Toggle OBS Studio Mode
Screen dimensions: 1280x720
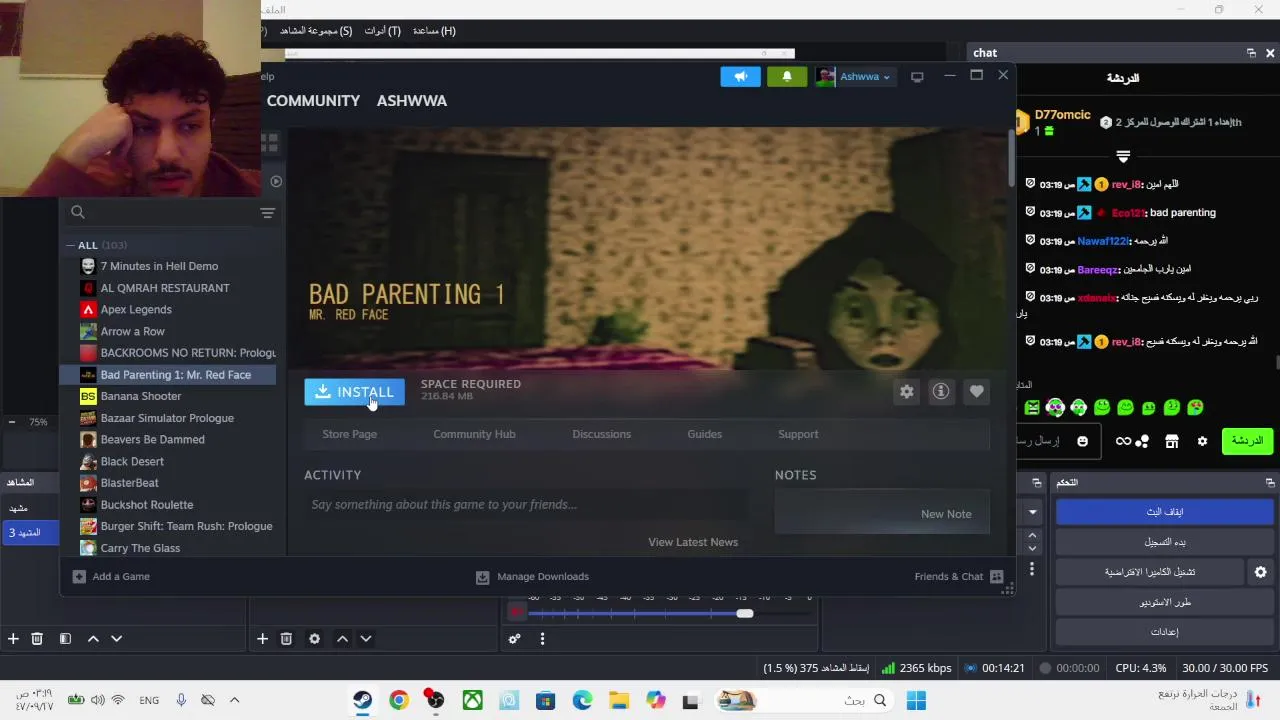1164,602
